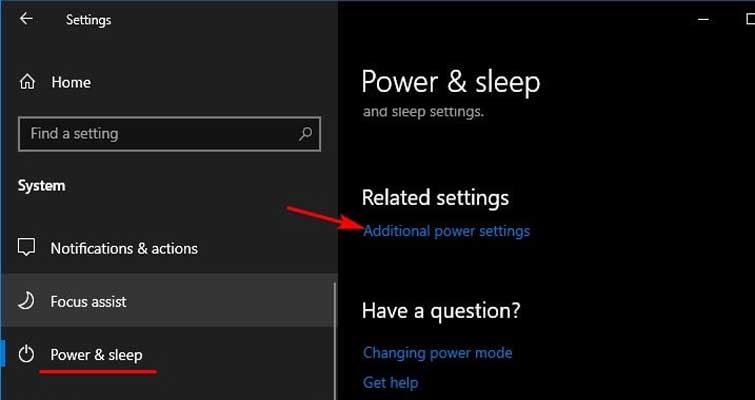Click the Get help link
Screen dimensions: 755x400
point(391,383)
